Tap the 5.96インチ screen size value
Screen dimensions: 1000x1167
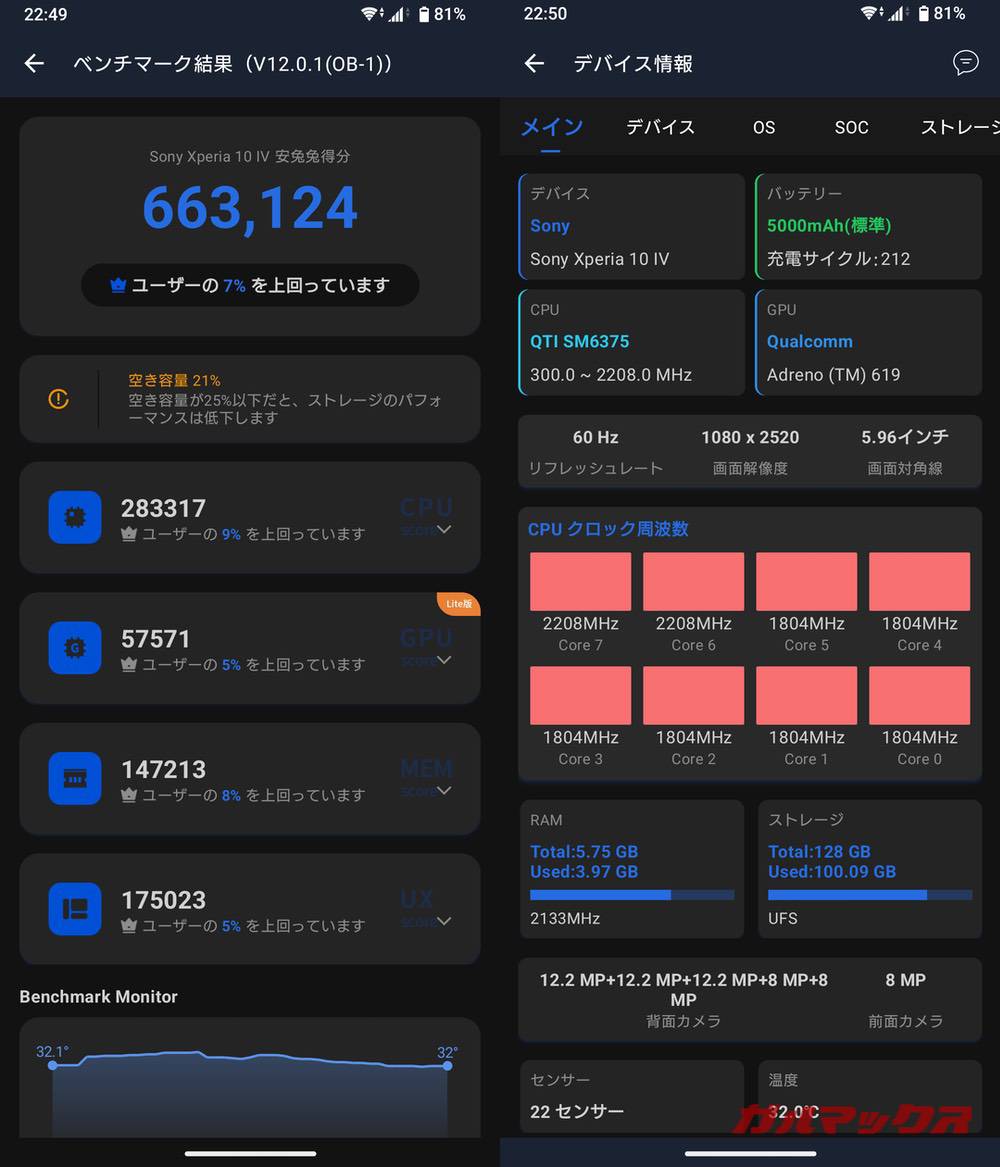click(905, 437)
